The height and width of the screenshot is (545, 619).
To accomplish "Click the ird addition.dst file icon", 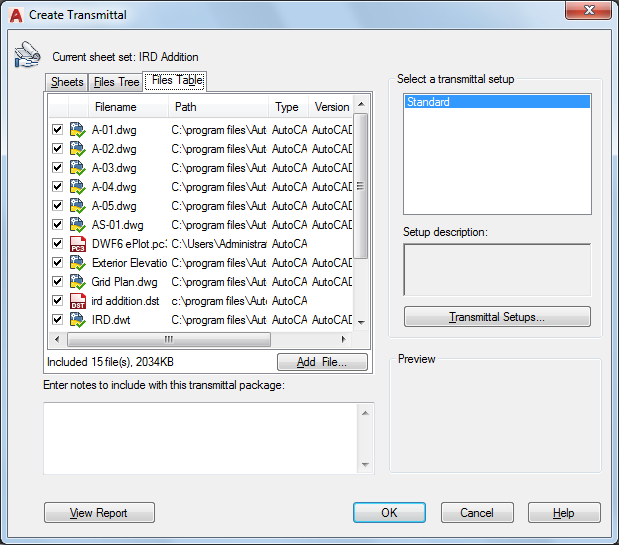I will pos(77,301).
